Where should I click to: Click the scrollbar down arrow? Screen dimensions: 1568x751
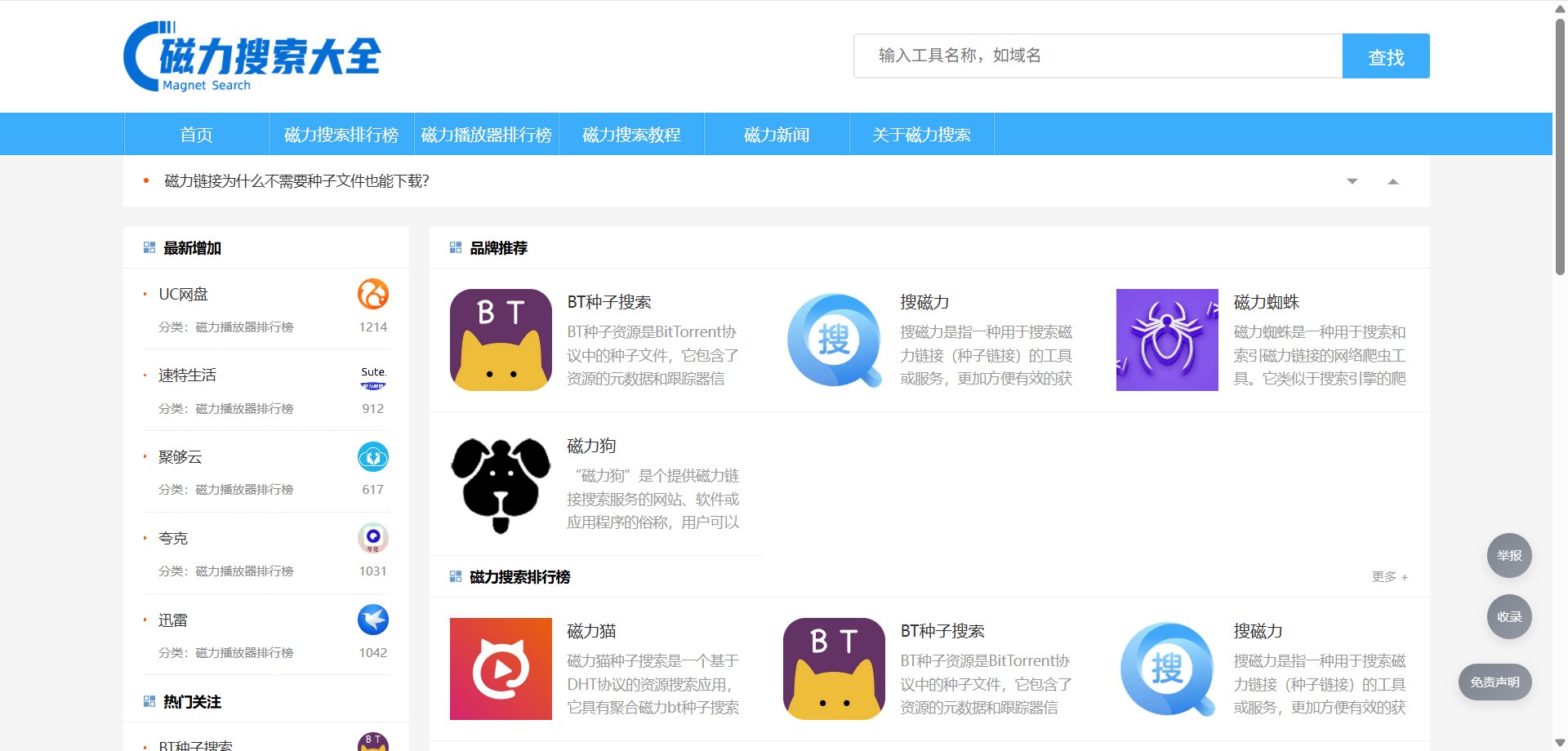[1560, 744]
